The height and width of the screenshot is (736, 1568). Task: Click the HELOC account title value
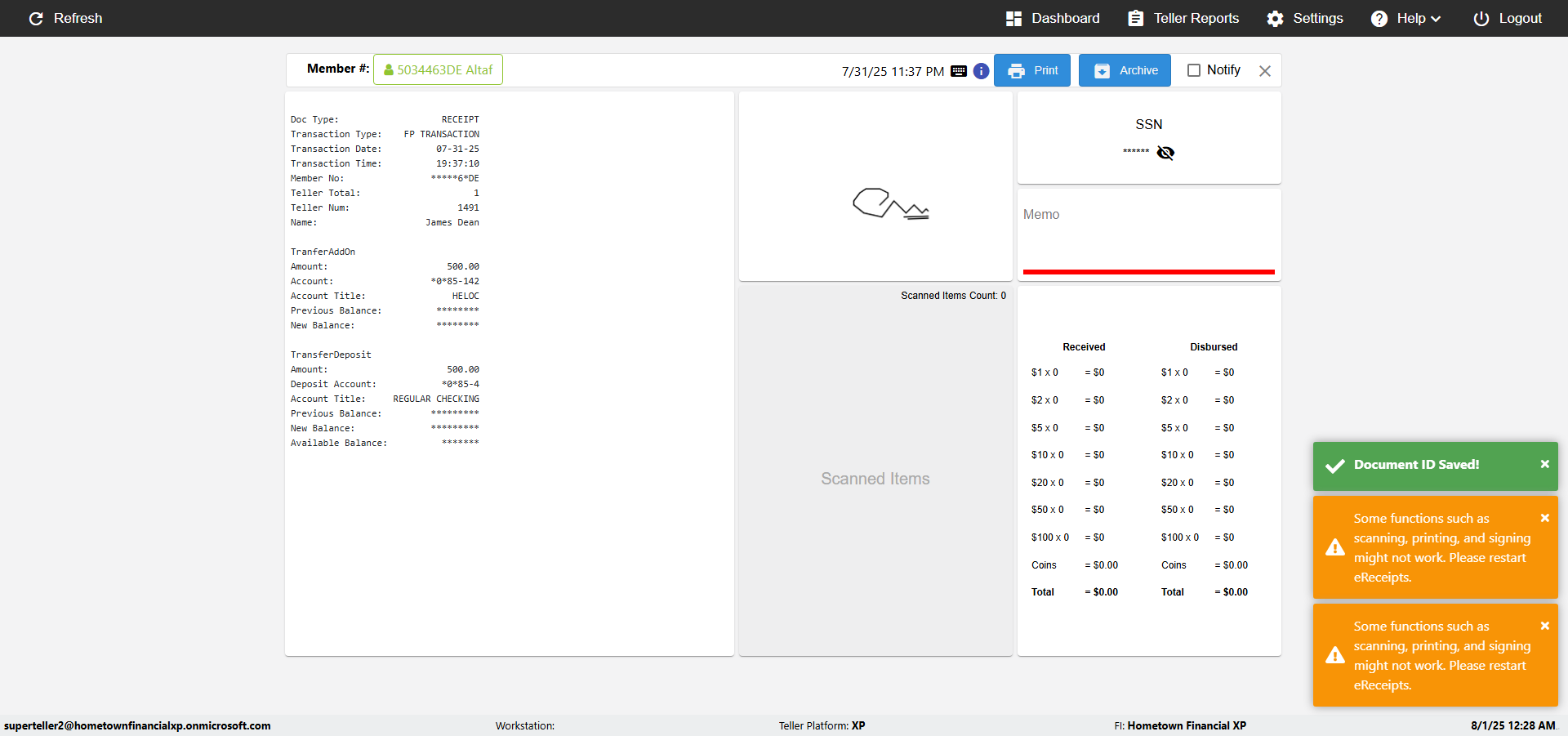[465, 296]
